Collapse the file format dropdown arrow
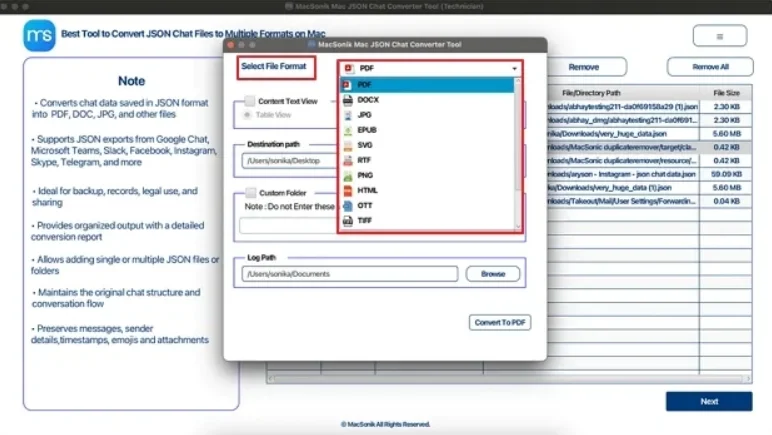 pos(515,68)
